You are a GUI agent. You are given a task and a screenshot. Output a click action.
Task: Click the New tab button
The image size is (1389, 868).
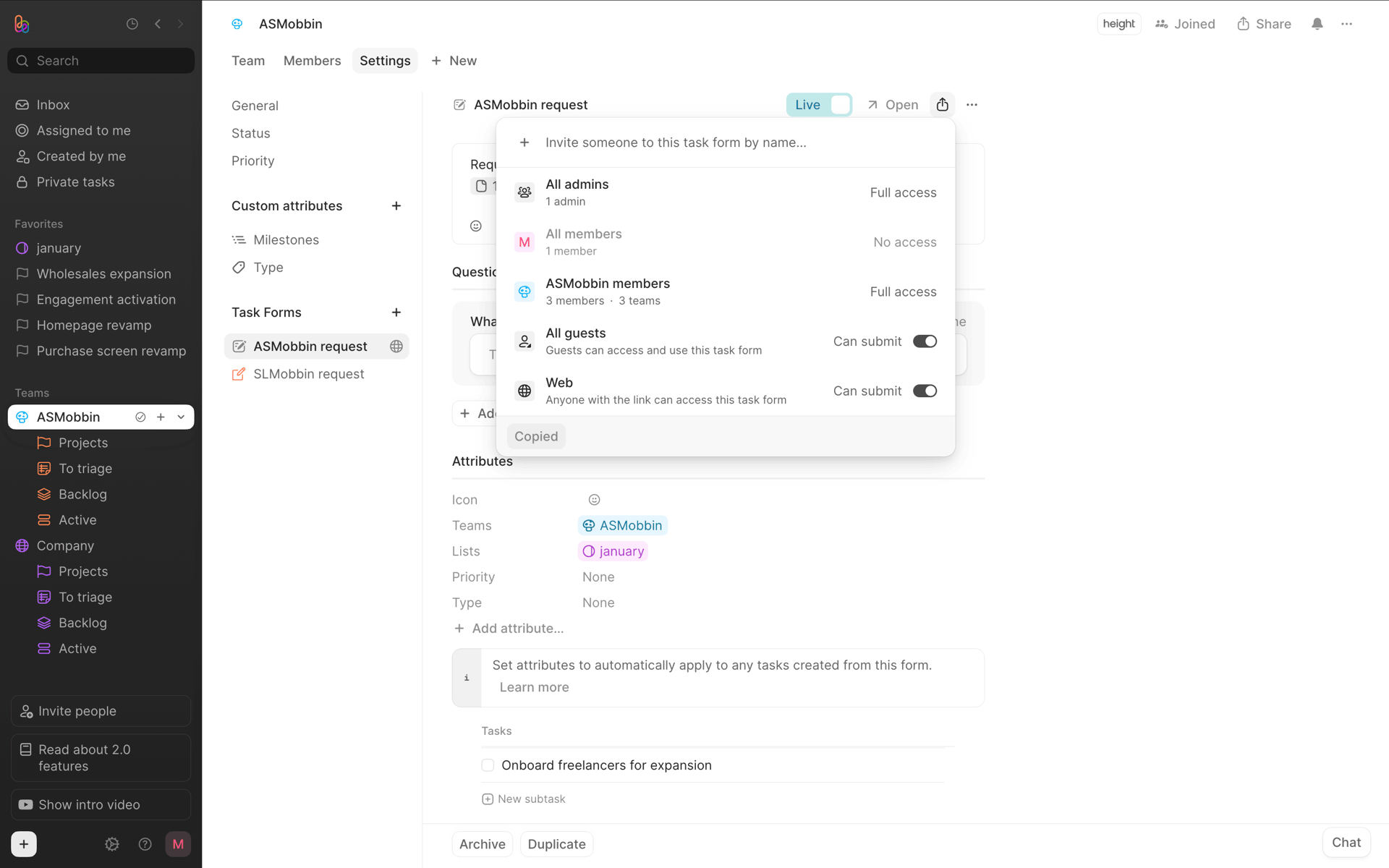pyautogui.click(x=454, y=61)
